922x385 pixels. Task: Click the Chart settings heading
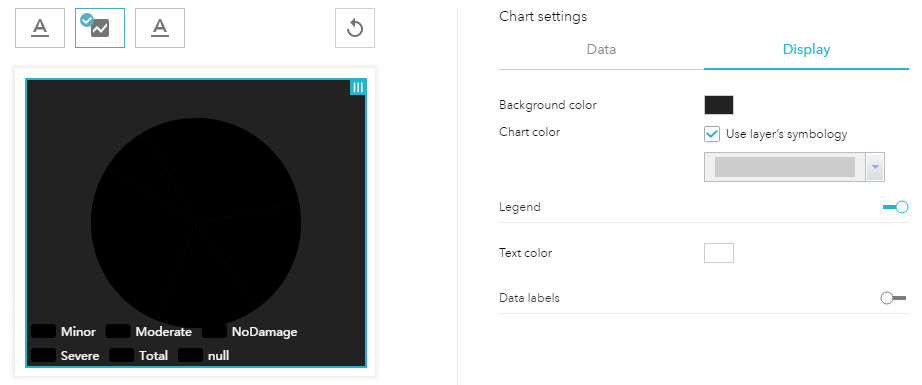coord(543,16)
